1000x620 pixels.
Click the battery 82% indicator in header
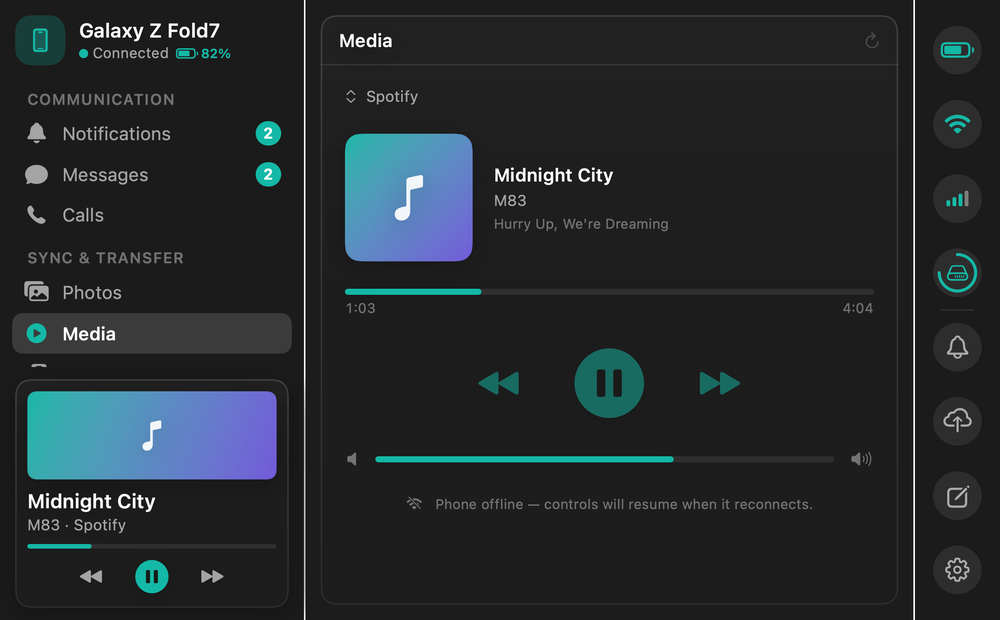[x=203, y=54]
